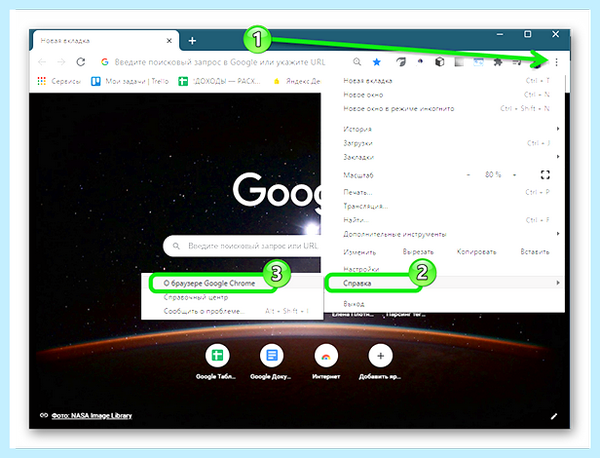This screenshot has height=458, width=600.
Task: Open the Яндекс.Де bookmark
Action: click(x=297, y=81)
